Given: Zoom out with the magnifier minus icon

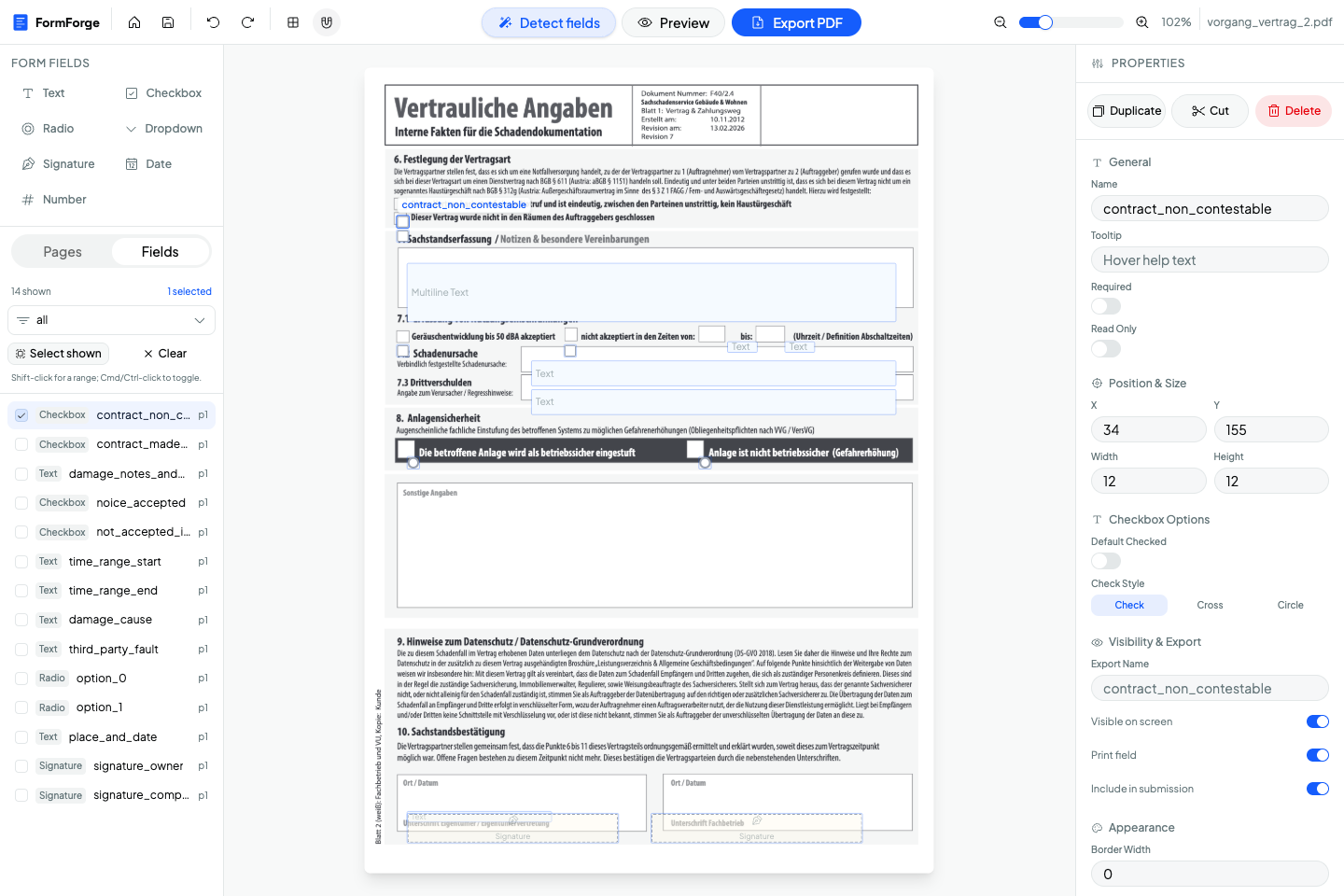Looking at the screenshot, I should point(1001,22).
